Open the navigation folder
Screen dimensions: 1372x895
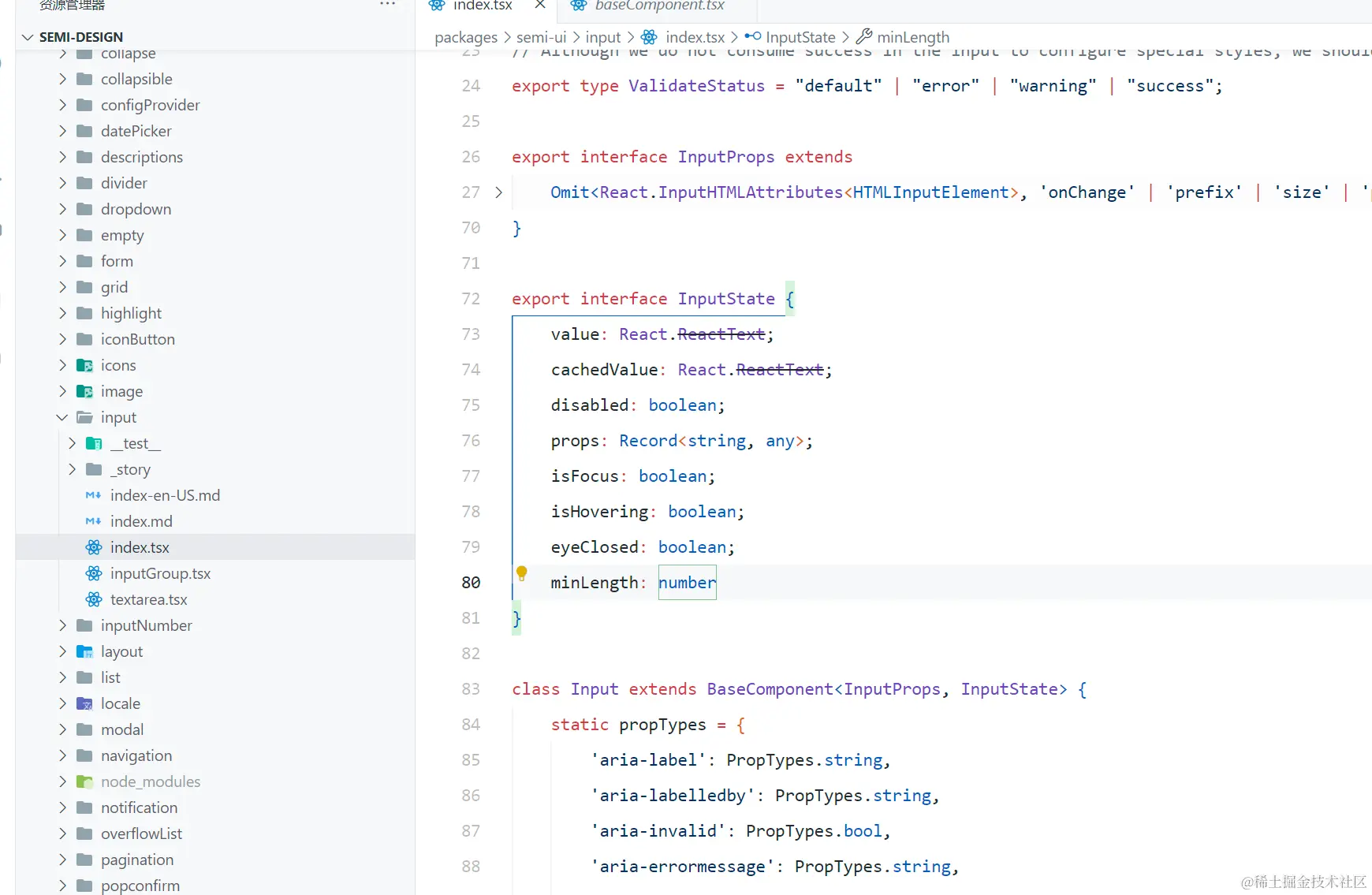tap(136, 755)
